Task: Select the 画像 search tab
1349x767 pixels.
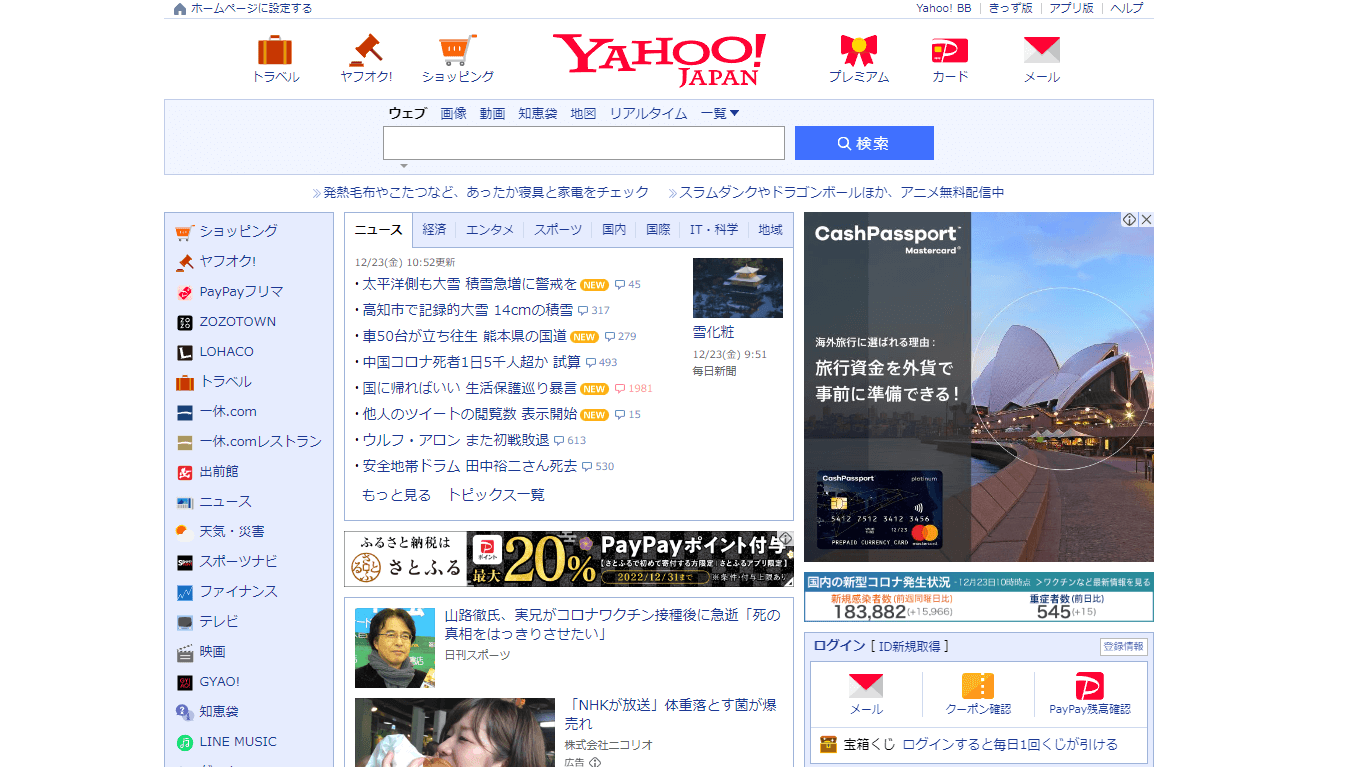Action: tap(454, 113)
